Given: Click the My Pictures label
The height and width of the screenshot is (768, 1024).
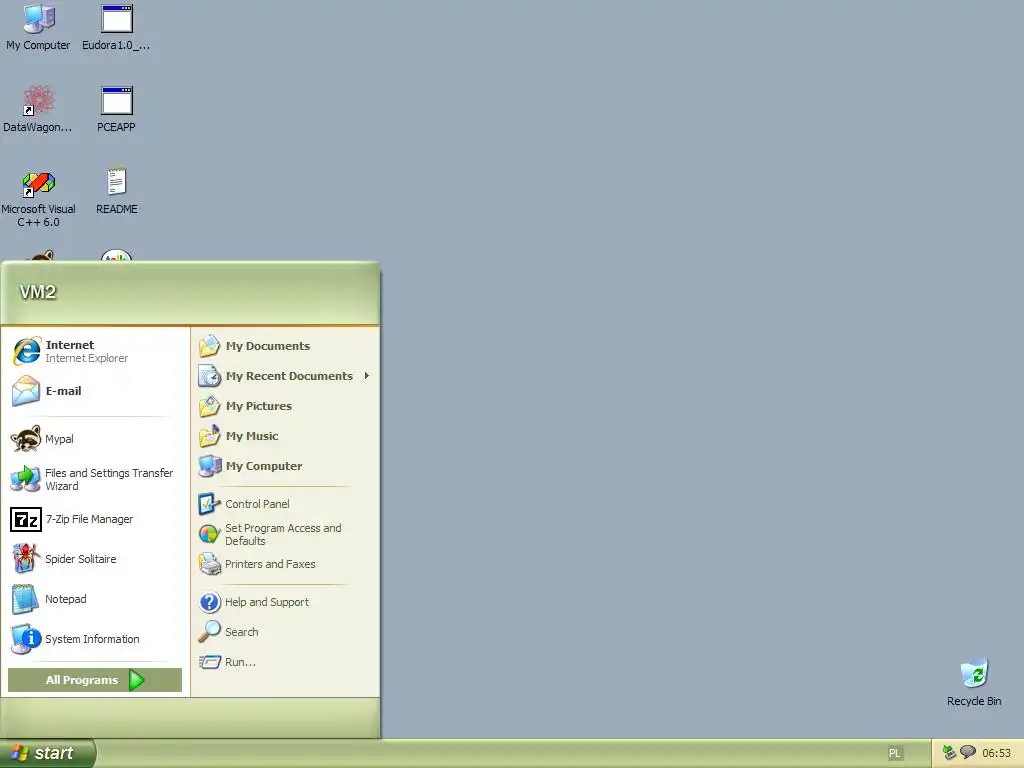Looking at the screenshot, I should coord(259,406).
